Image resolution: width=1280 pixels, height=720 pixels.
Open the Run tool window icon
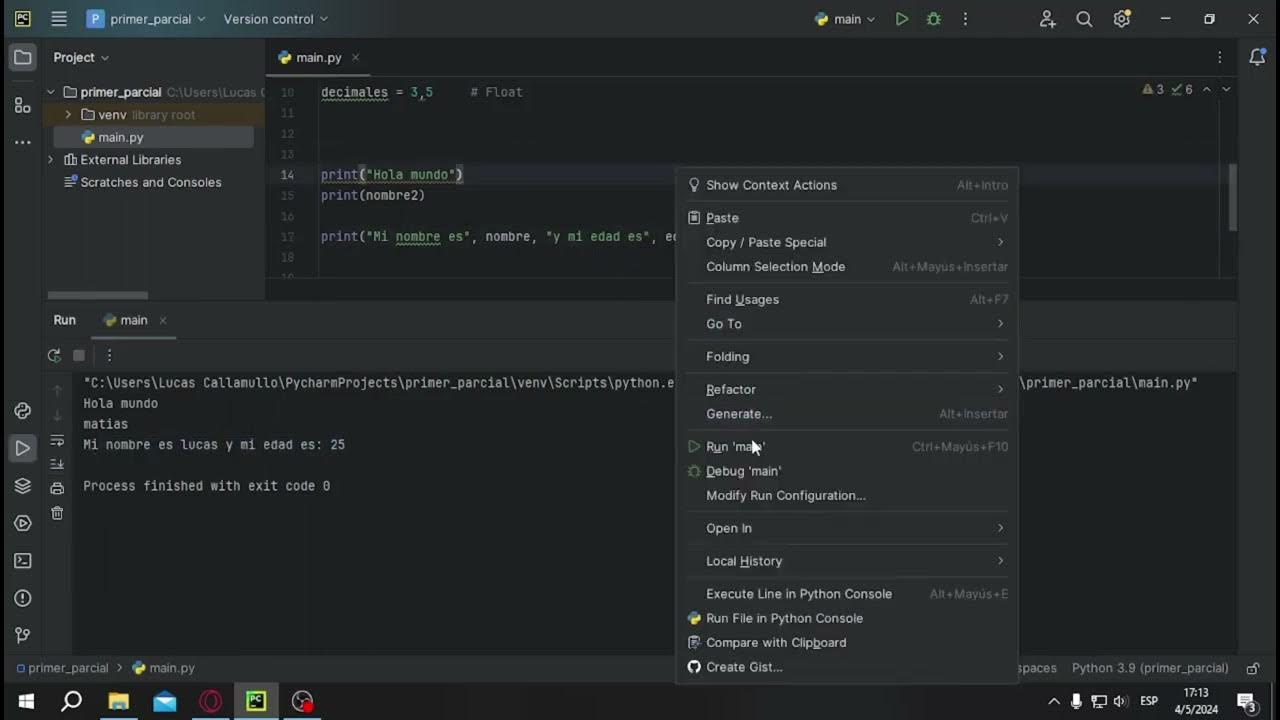(x=22, y=448)
